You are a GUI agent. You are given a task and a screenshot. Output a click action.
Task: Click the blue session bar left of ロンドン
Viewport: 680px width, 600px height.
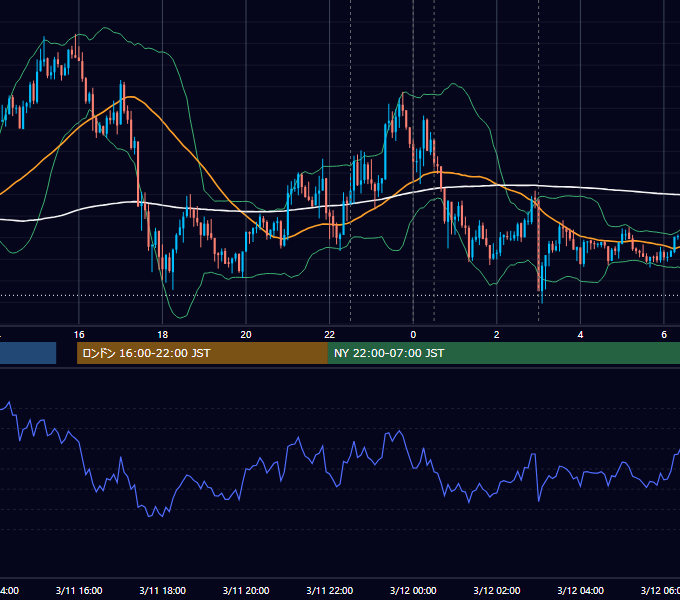[28, 353]
